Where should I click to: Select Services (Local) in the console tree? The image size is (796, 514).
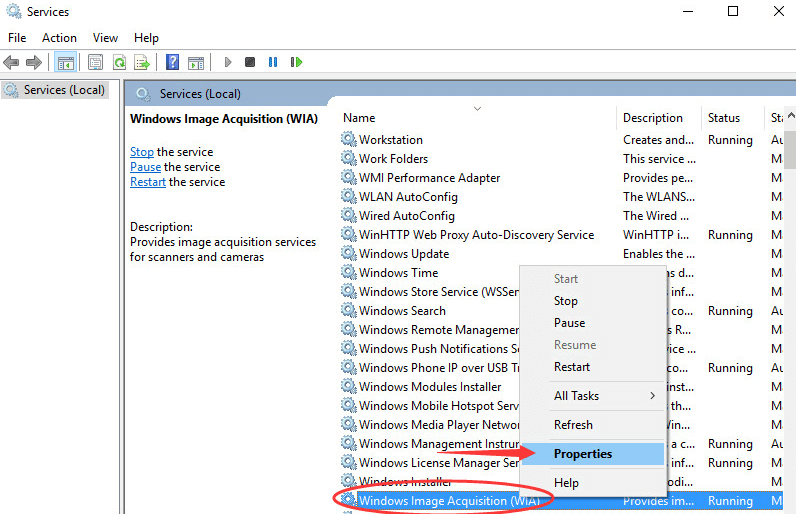tap(55, 90)
